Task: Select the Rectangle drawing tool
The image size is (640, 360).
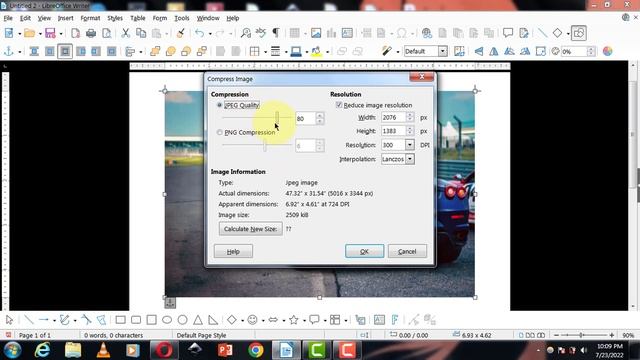Action: [x=120, y=320]
